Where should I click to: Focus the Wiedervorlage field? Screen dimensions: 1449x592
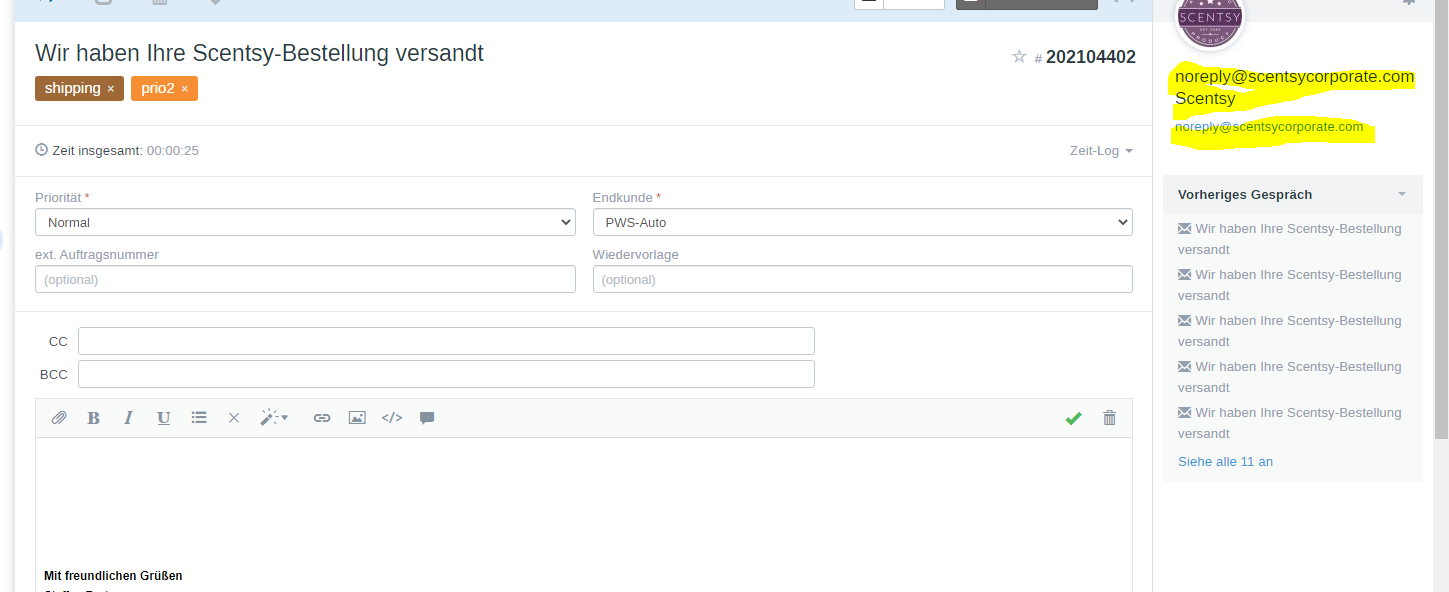[862, 279]
